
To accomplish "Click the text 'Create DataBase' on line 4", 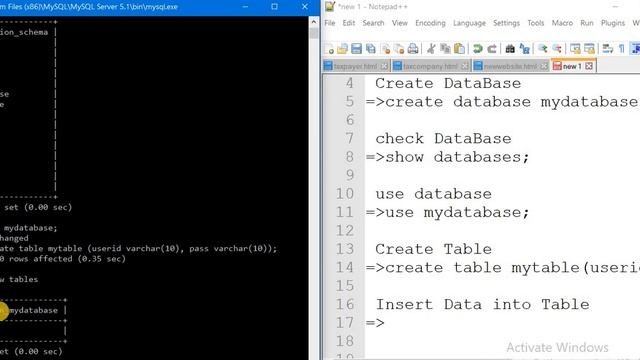I will click(x=448, y=83).
